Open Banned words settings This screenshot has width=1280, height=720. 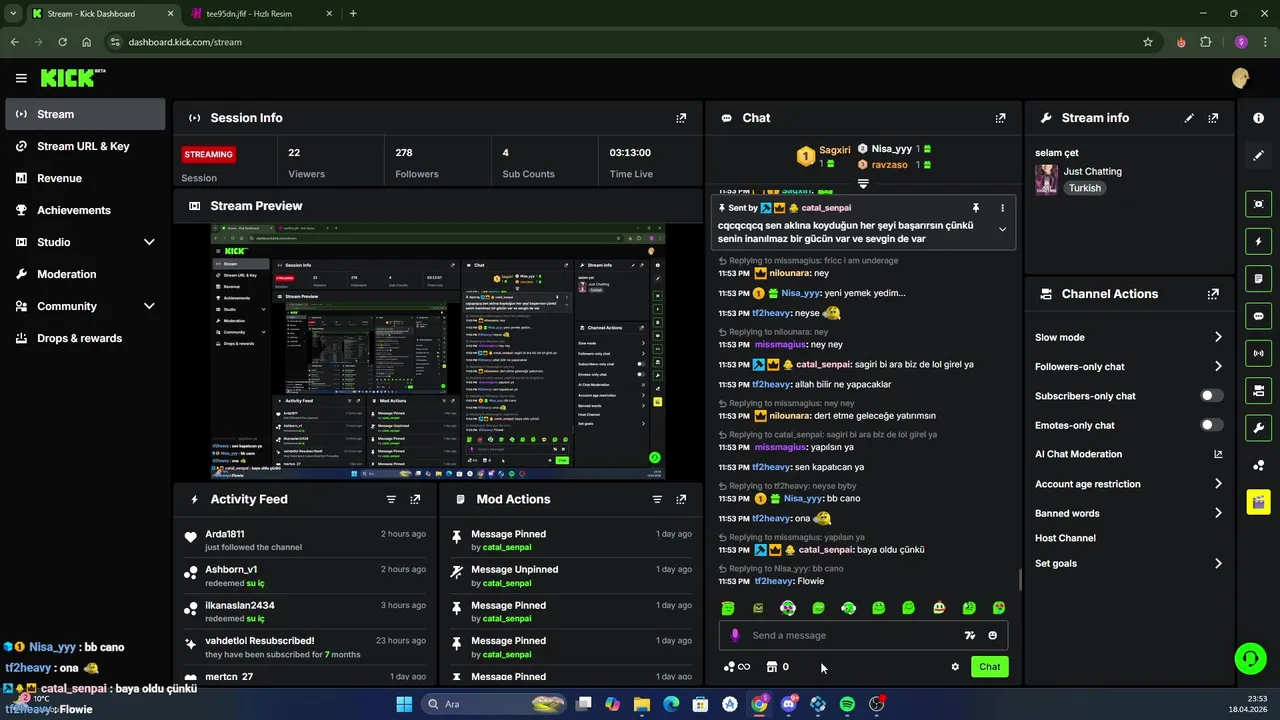pyautogui.click(x=1129, y=513)
